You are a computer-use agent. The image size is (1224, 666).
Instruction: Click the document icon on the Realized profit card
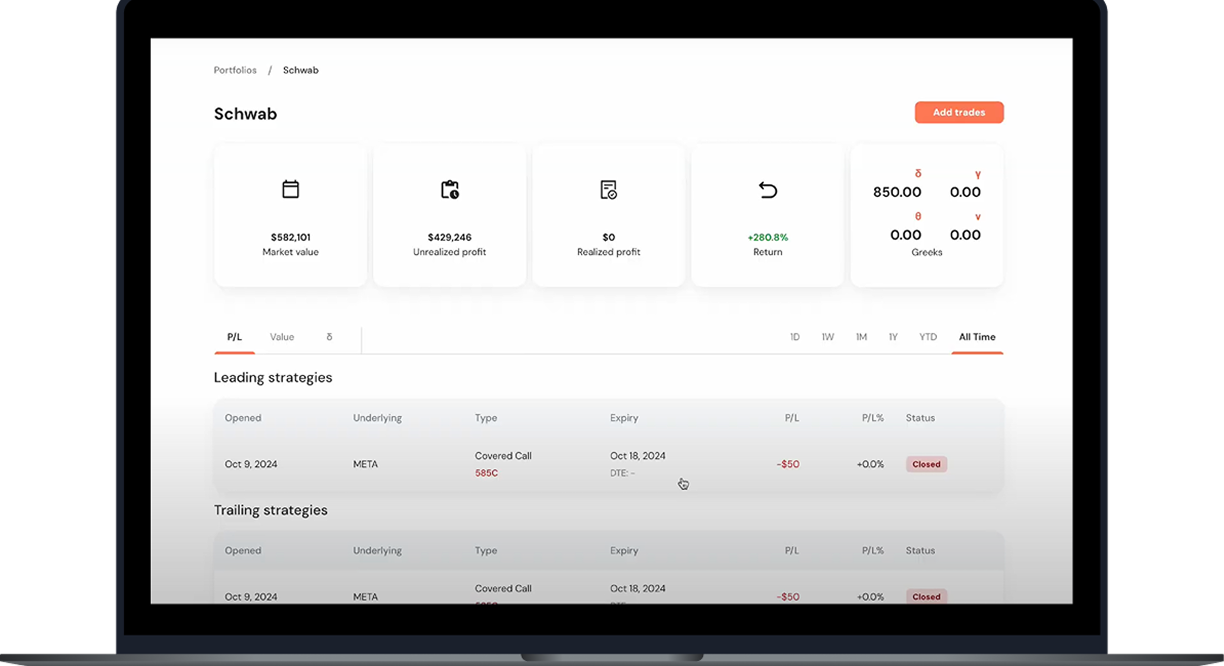[608, 189]
